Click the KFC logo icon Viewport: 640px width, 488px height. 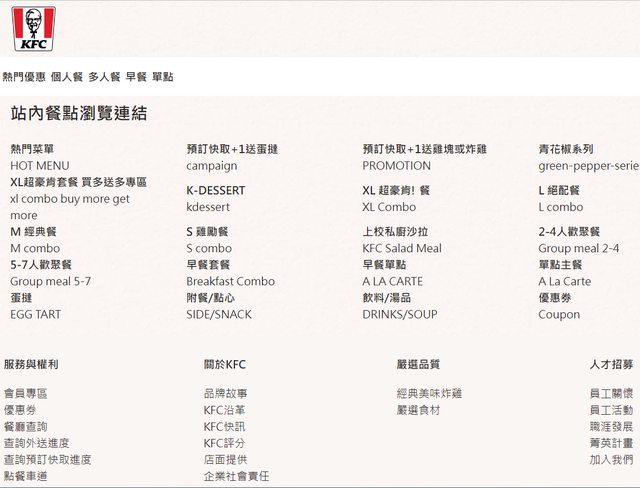click(34, 29)
